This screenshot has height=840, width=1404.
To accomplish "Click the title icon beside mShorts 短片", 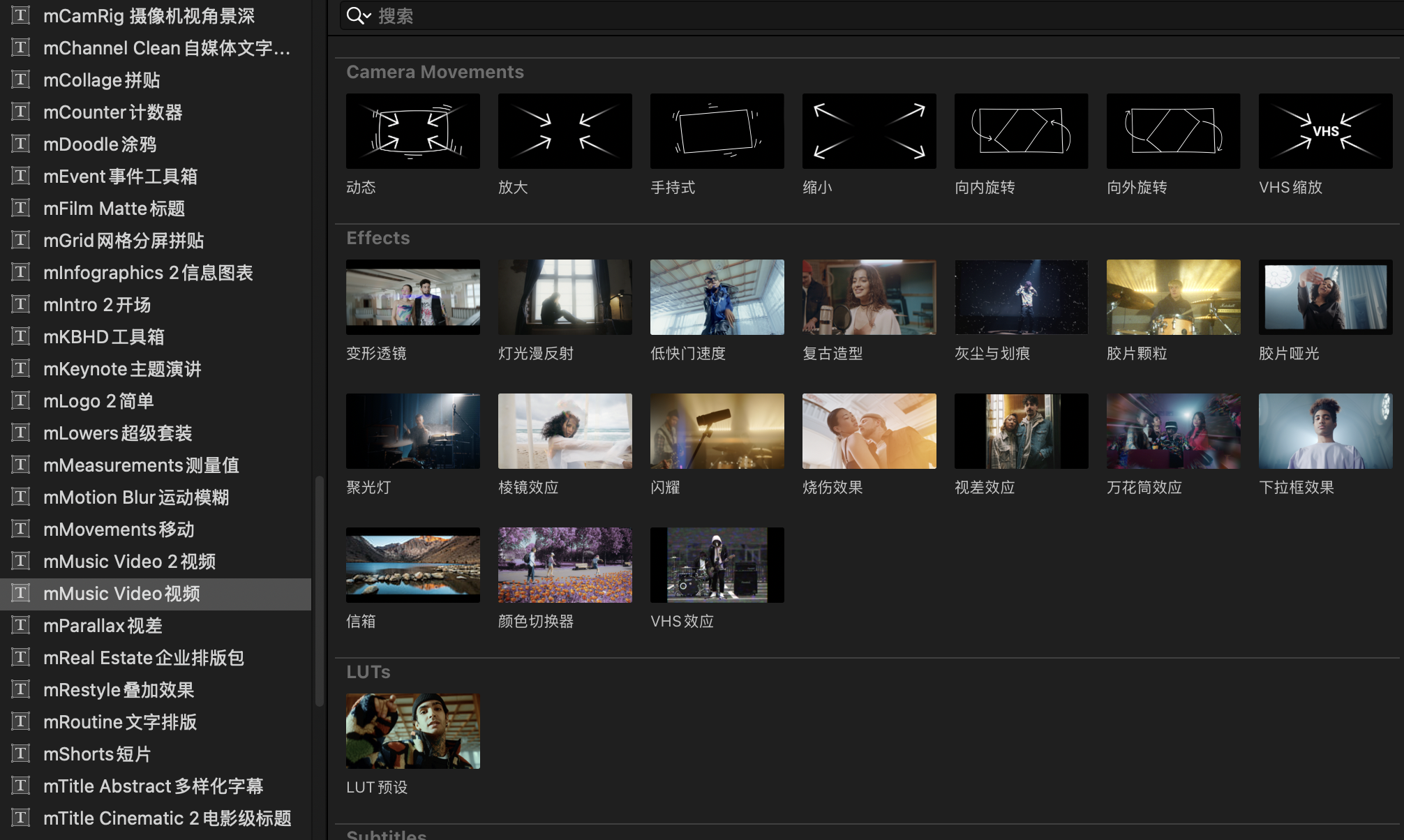I will pos(21,753).
